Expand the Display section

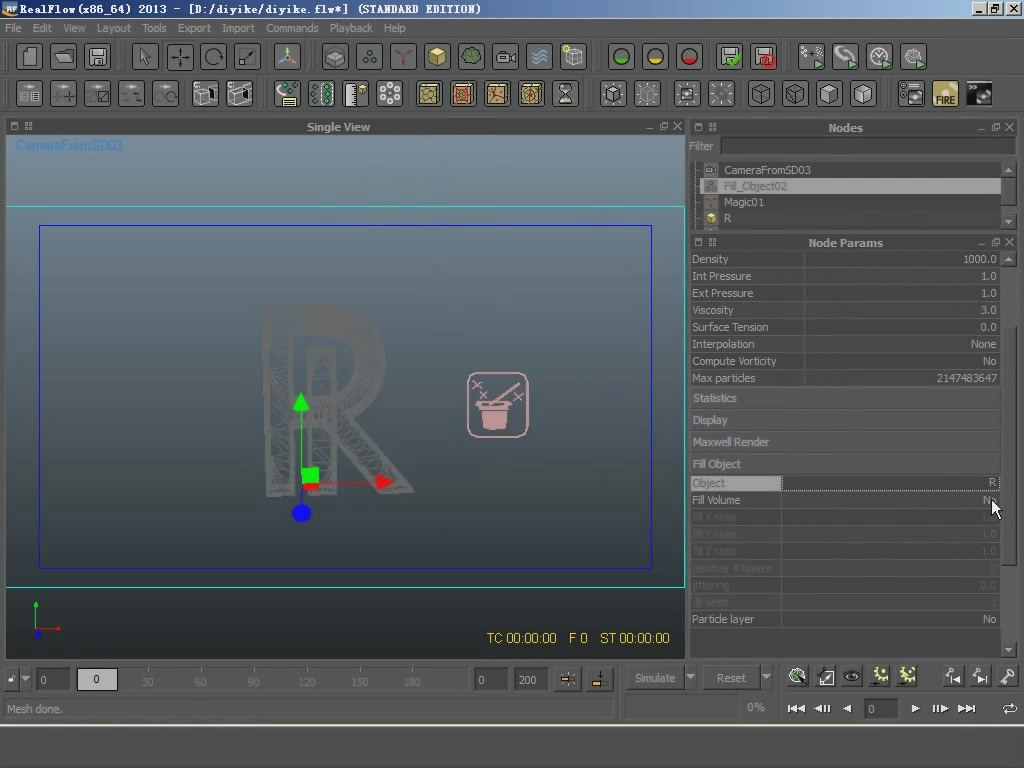(x=845, y=420)
